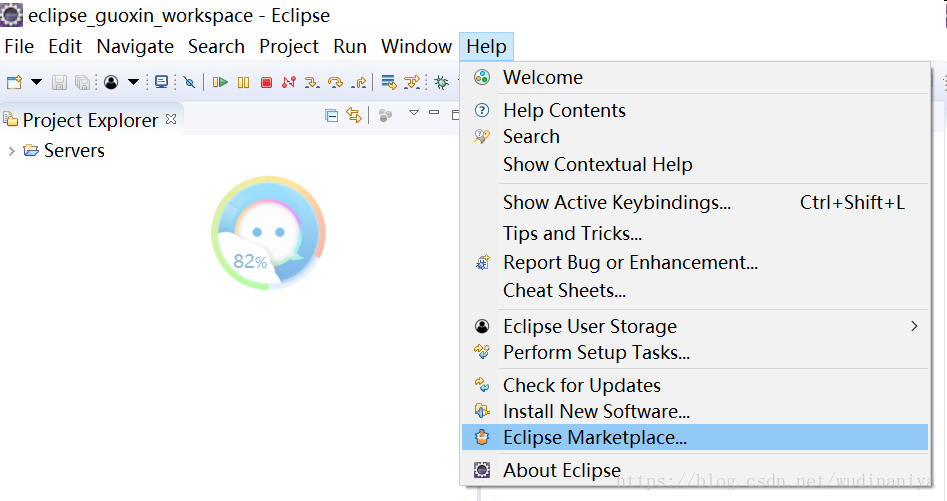
Task: Click the Drop to Frame toolbar icon
Action: [x=389, y=82]
